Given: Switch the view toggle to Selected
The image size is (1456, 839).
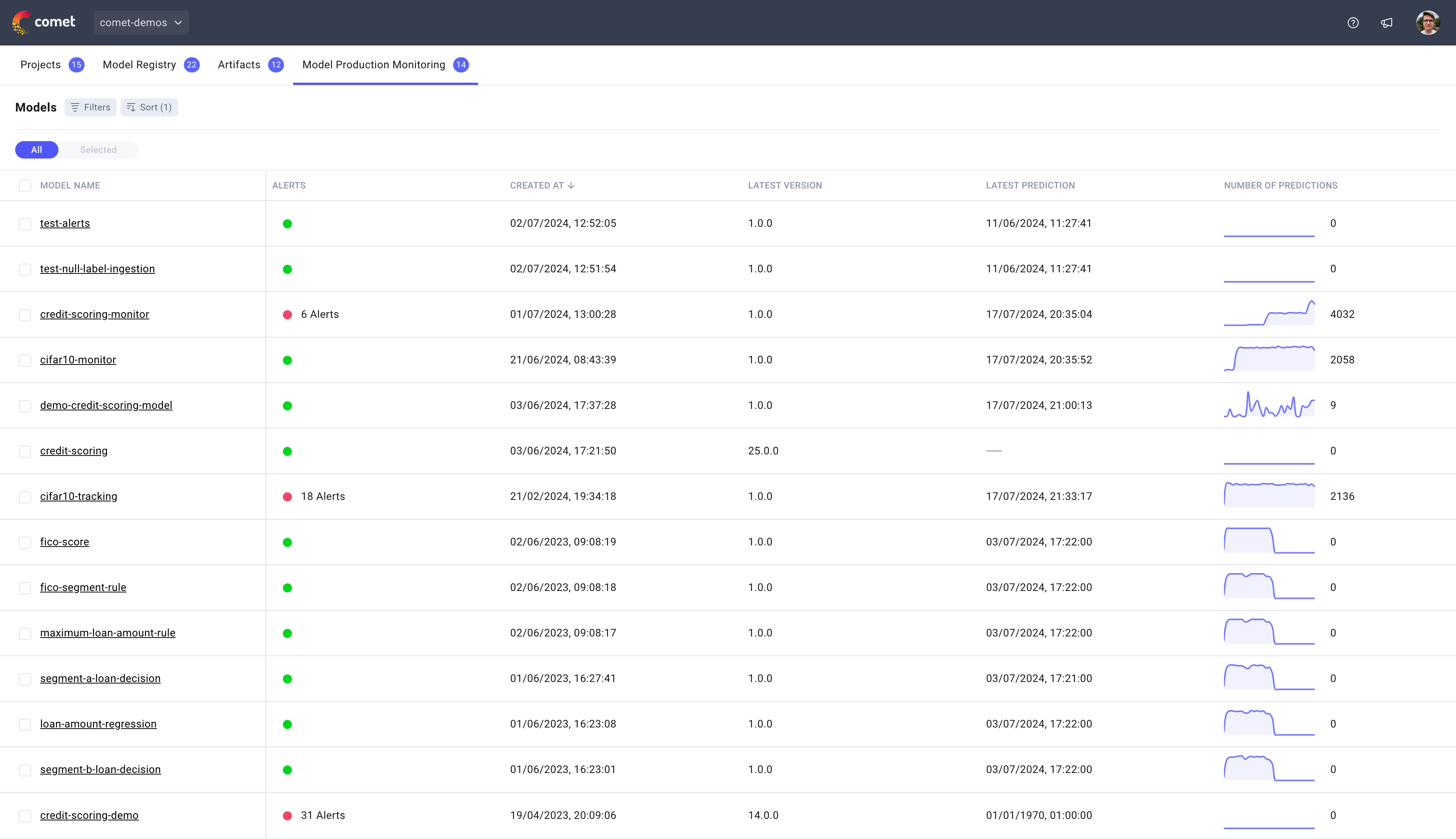Looking at the screenshot, I should pos(98,150).
